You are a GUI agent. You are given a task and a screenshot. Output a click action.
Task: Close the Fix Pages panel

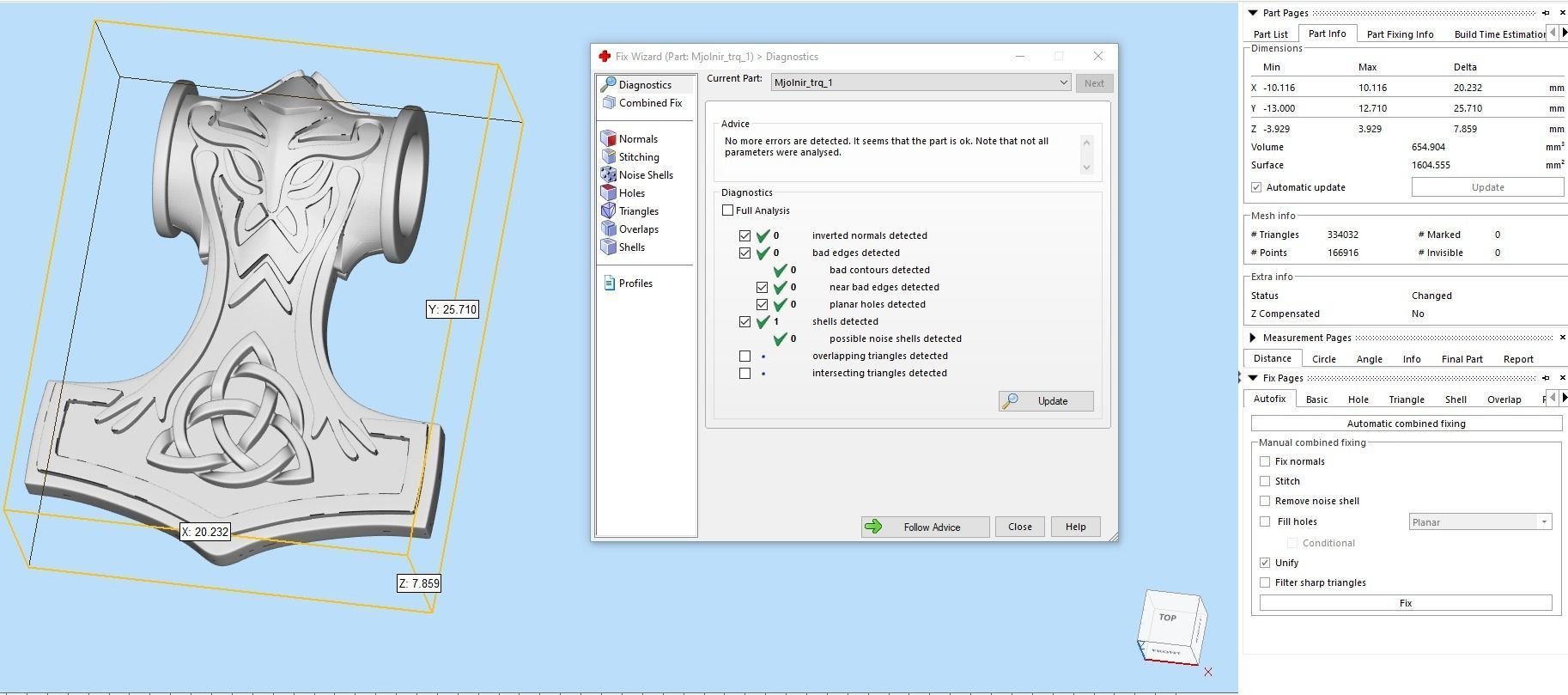click(x=1562, y=378)
